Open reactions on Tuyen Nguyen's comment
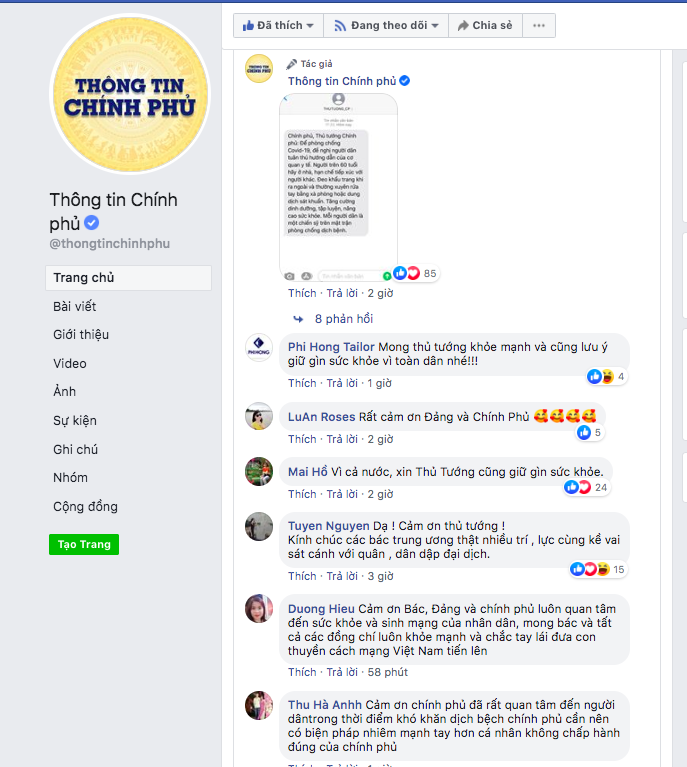687x767 pixels. click(597, 569)
